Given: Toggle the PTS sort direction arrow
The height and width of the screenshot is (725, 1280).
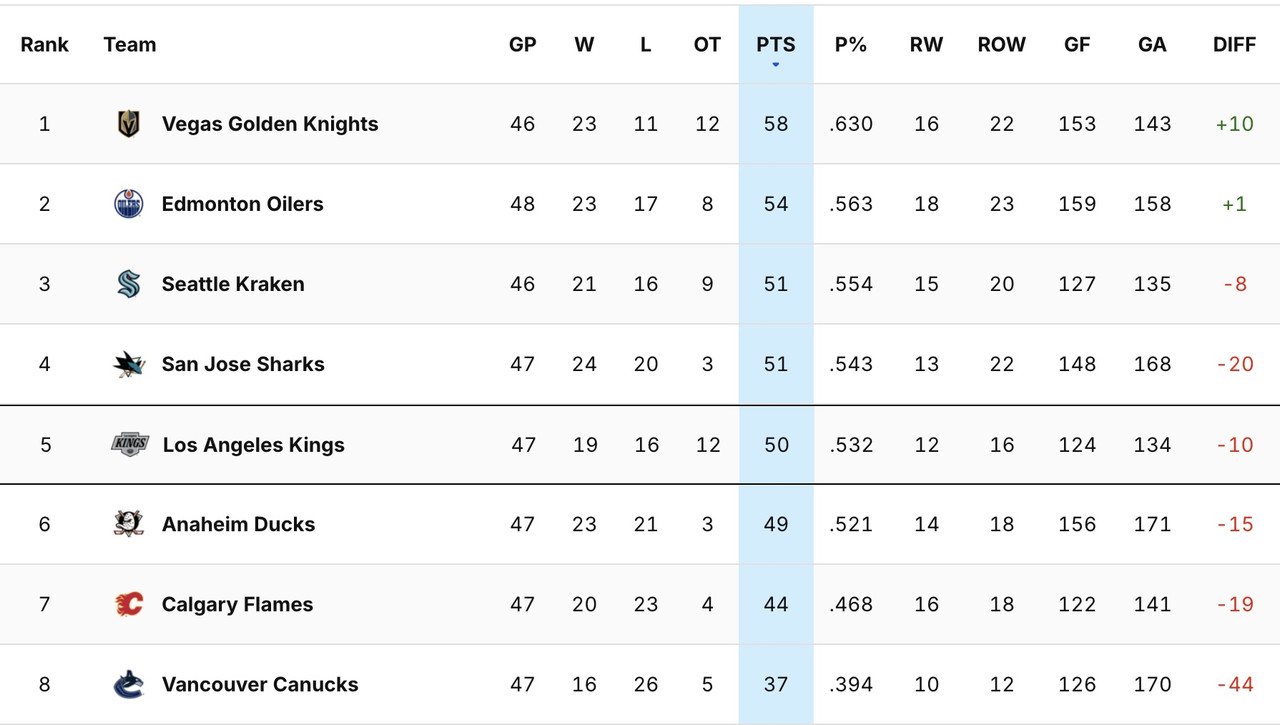Looking at the screenshot, I should click(775, 62).
